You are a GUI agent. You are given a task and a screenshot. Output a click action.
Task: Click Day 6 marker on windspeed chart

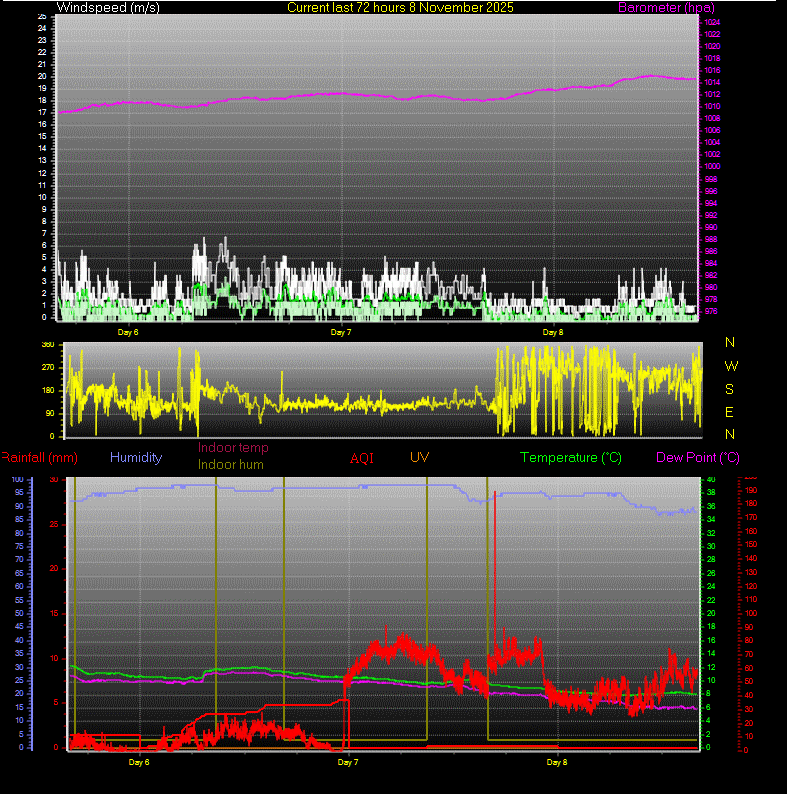coord(128,331)
